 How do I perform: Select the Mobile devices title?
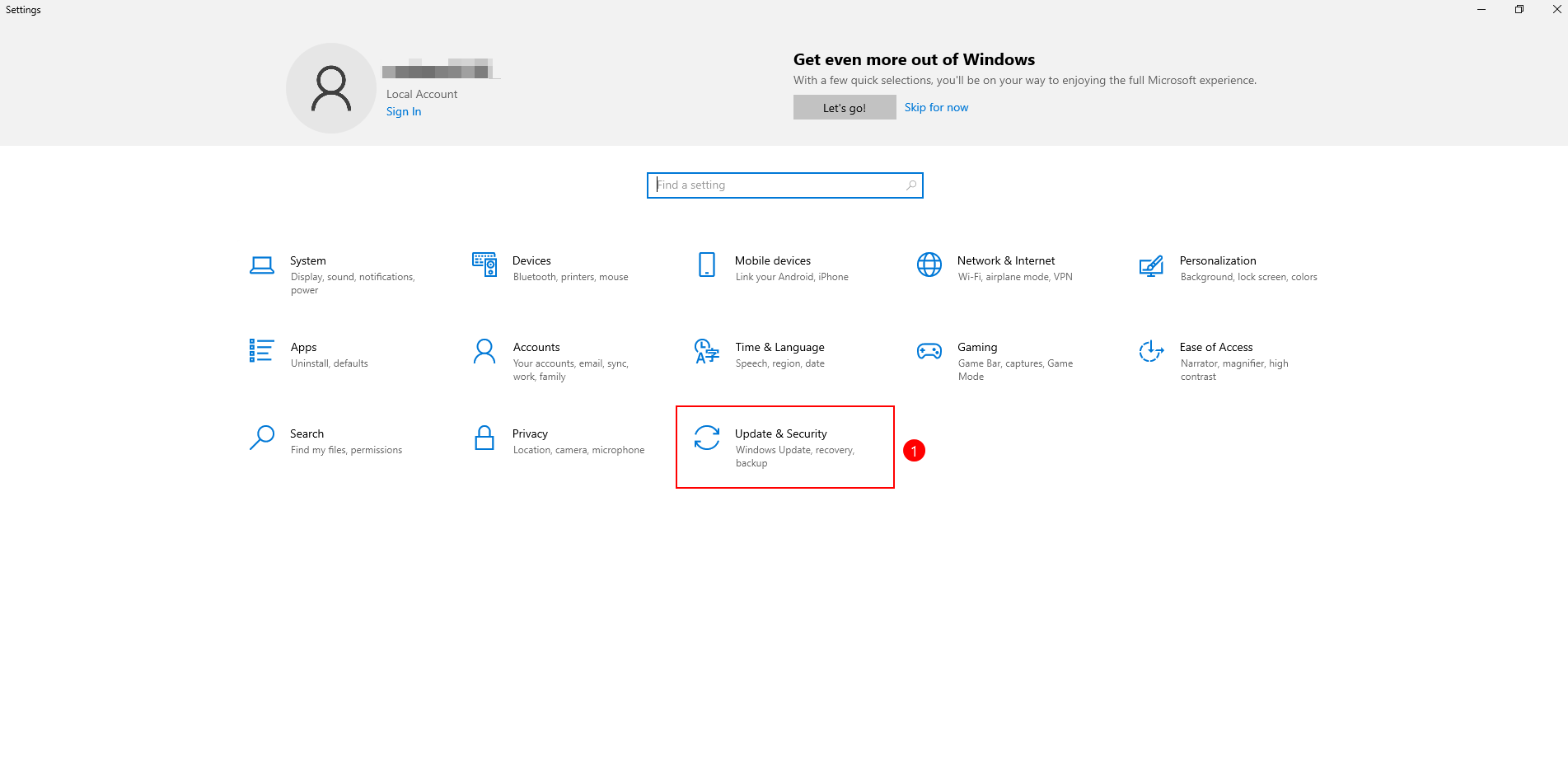tap(773, 260)
